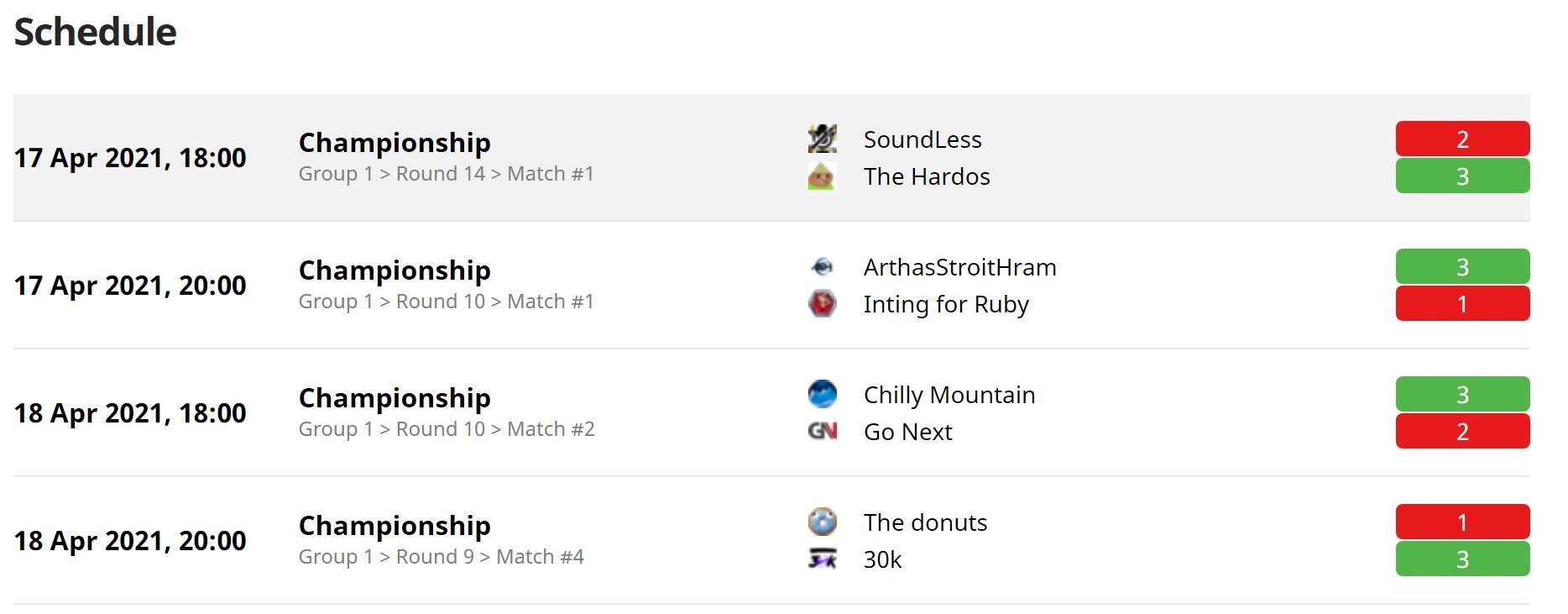Click Inting for Ruby red score 1
Image resolution: width=1568 pixels, height=614 pixels.
[1462, 303]
